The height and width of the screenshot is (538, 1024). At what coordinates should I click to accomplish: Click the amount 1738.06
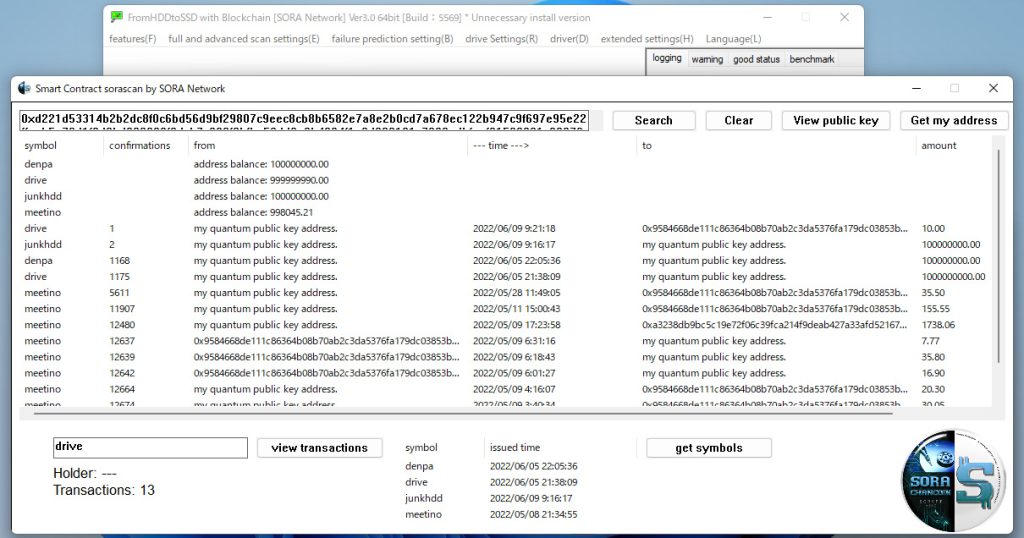click(938, 324)
